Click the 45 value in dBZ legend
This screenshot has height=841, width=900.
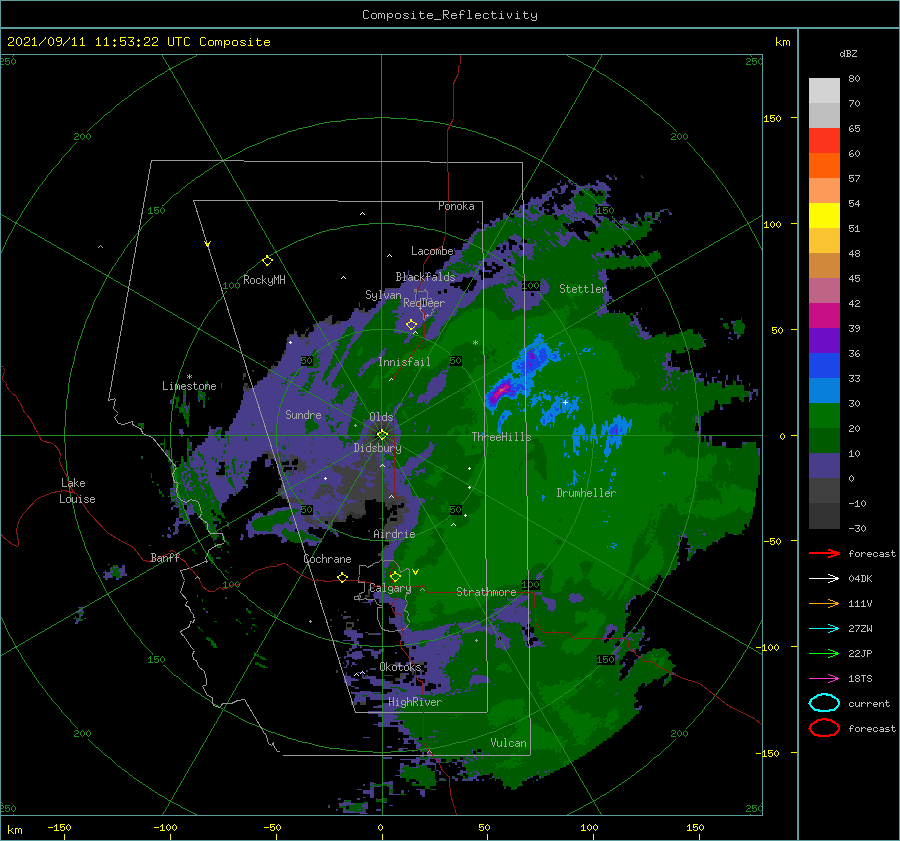tap(854, 278)
